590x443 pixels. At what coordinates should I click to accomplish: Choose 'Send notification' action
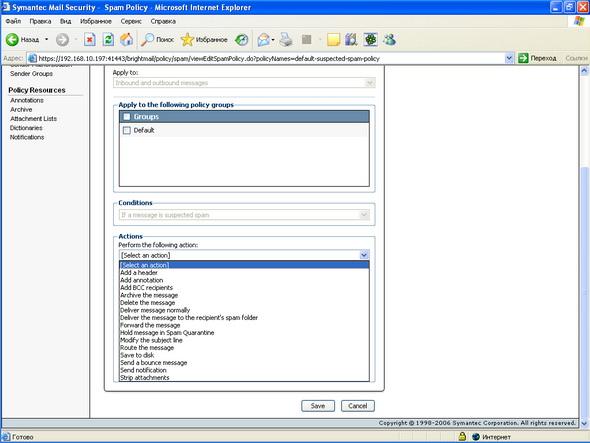[x=244, y=370]
